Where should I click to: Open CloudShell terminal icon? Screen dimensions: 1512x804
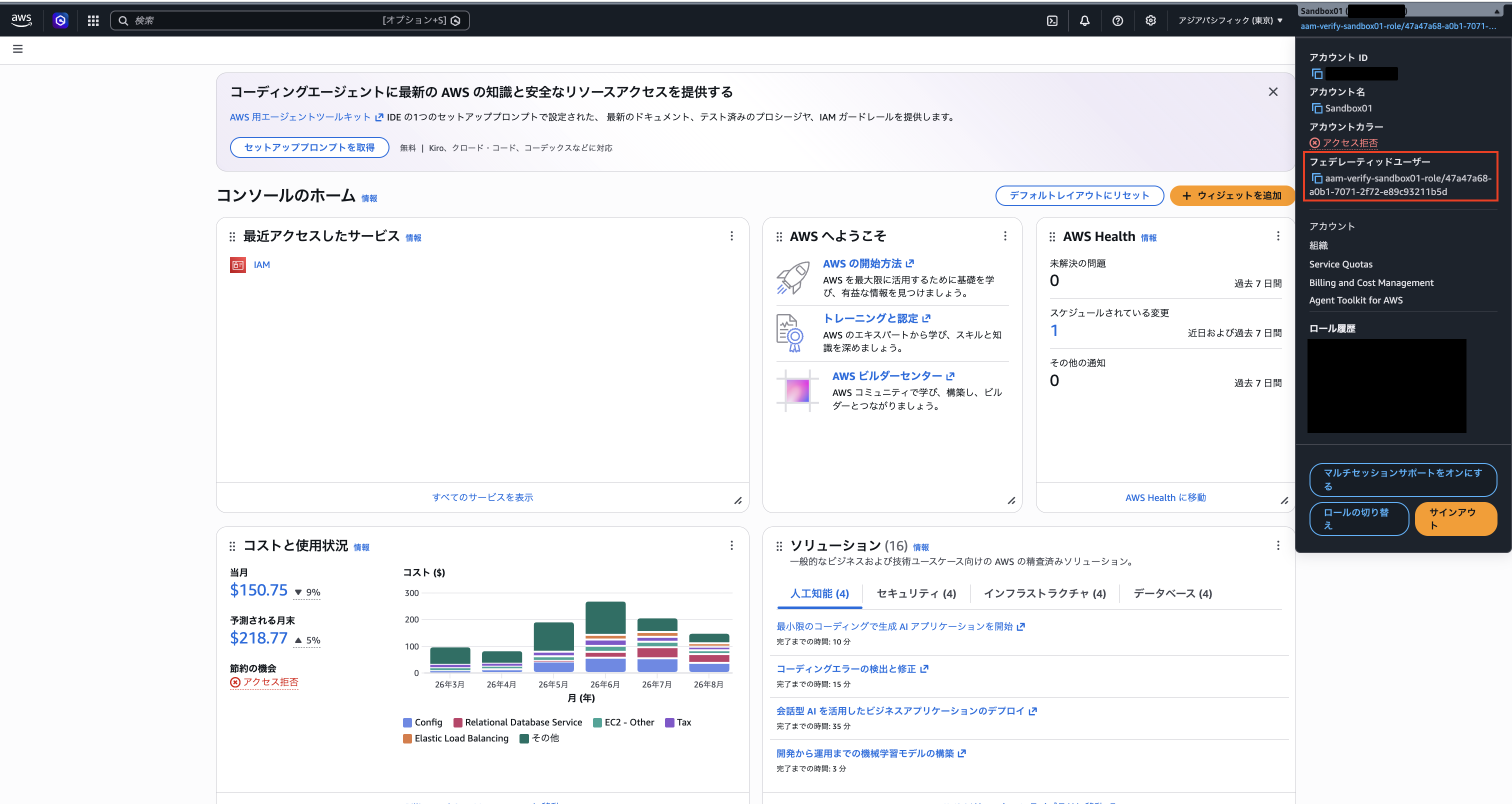[x=1052, y=20]
